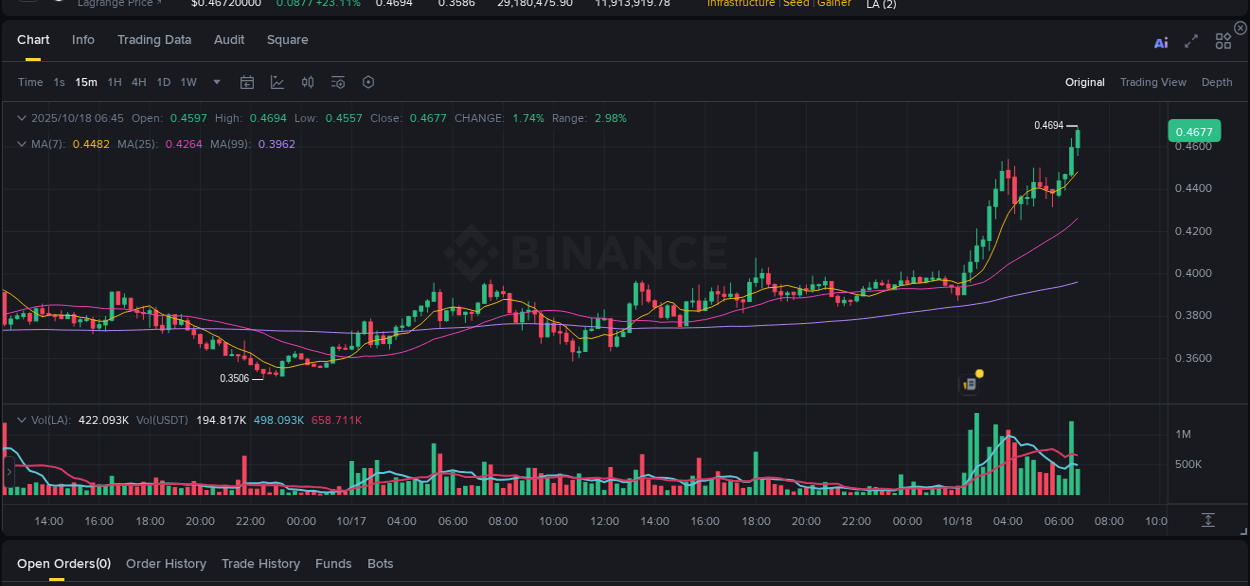Open the date range calendar icon

[x=247, y=82]
